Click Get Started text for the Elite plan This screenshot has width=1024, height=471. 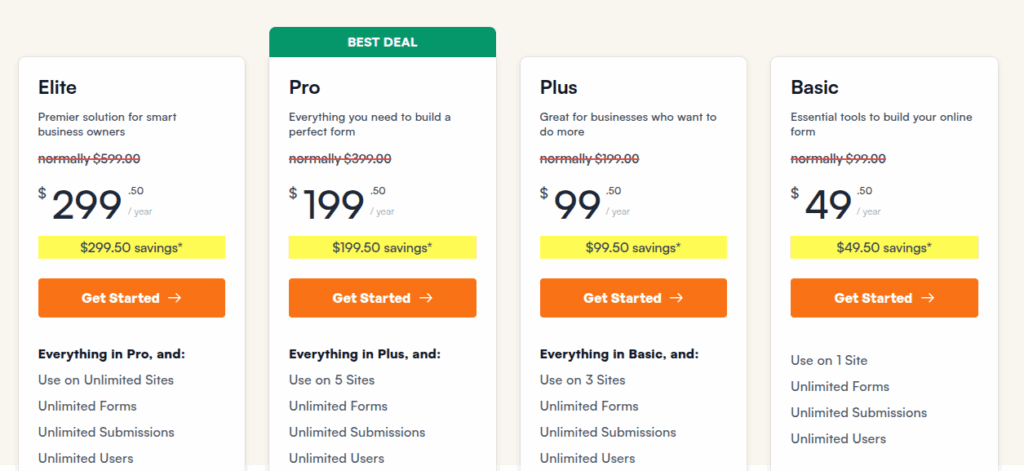(120, 298)
